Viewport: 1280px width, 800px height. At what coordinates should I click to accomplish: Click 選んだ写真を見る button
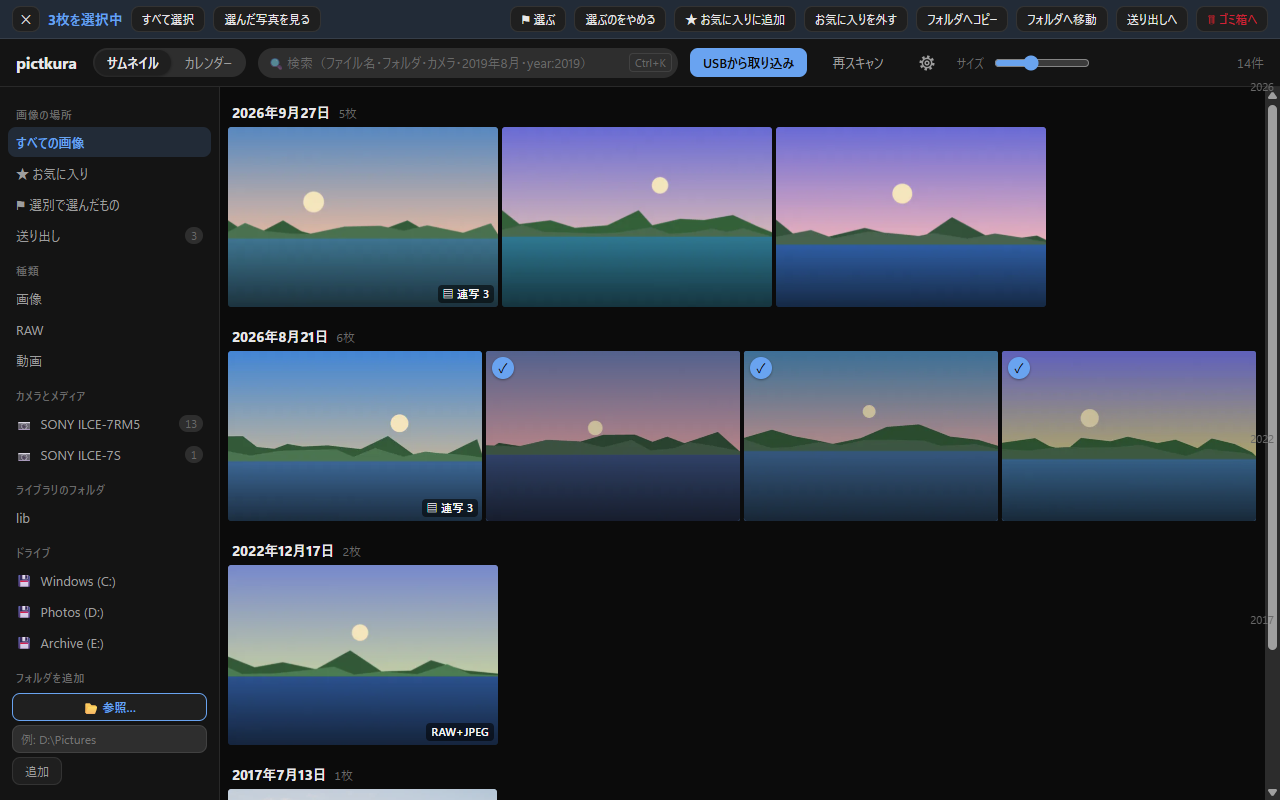267,19
